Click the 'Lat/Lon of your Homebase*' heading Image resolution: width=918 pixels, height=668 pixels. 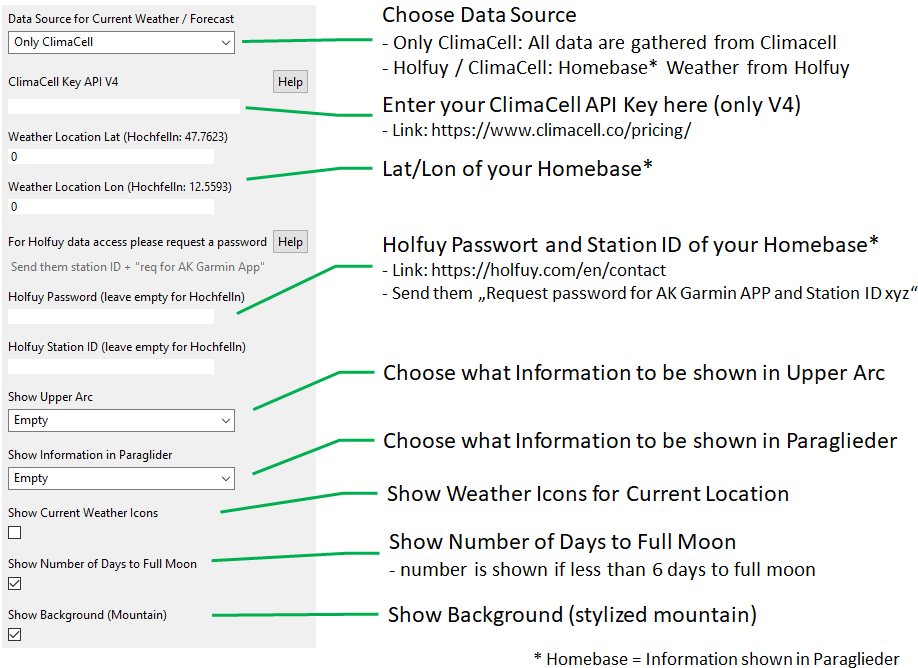(x=518, y=169)
